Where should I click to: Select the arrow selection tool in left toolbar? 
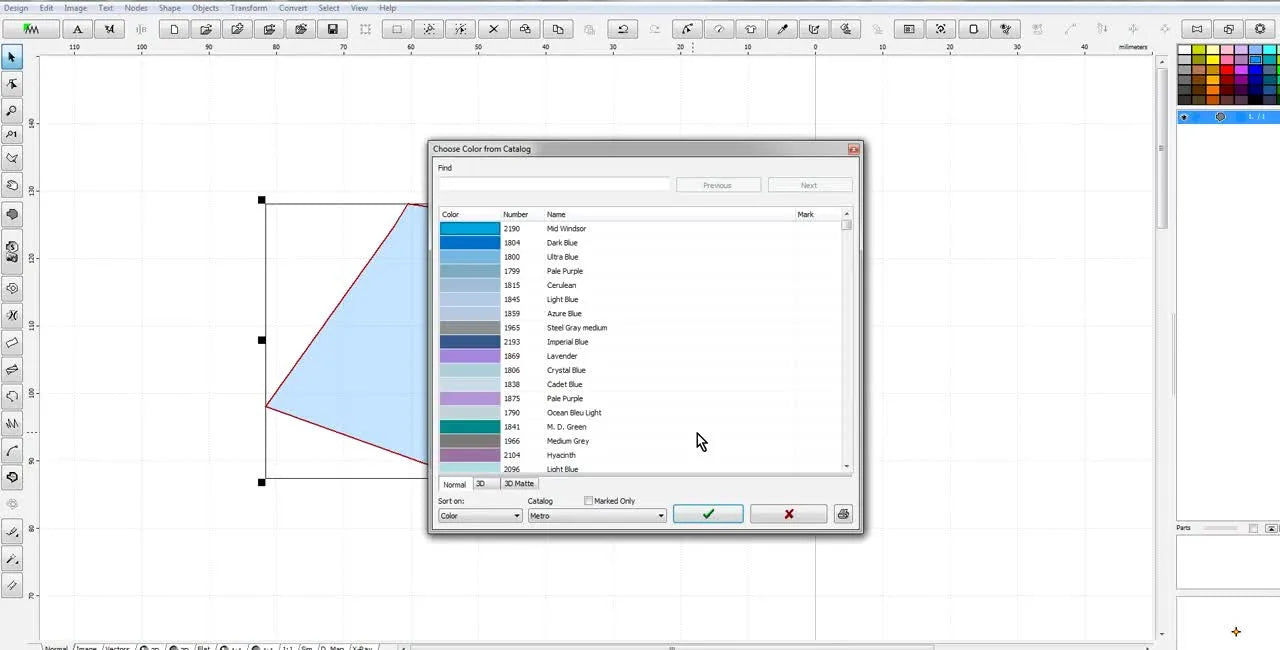12,58
